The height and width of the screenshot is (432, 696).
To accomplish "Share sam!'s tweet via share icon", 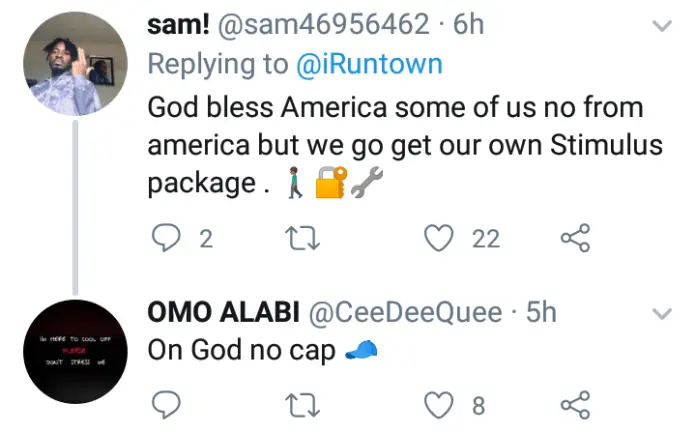I will pos(575,238).
